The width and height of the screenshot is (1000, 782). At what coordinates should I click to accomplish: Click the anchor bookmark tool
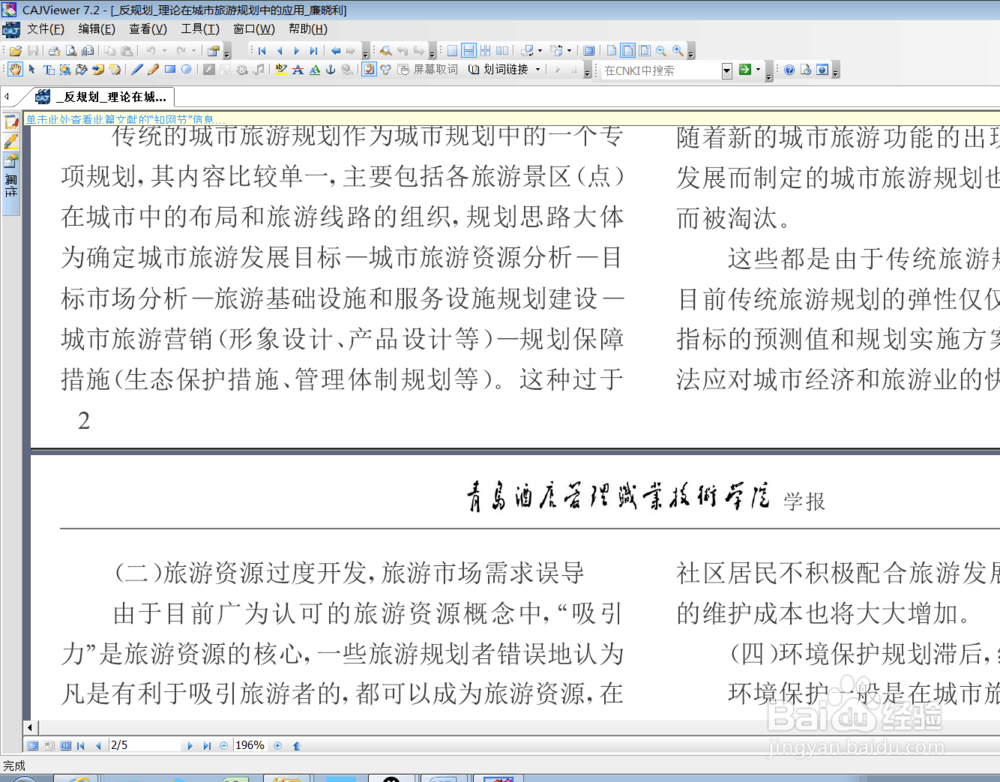click(330, 70)
